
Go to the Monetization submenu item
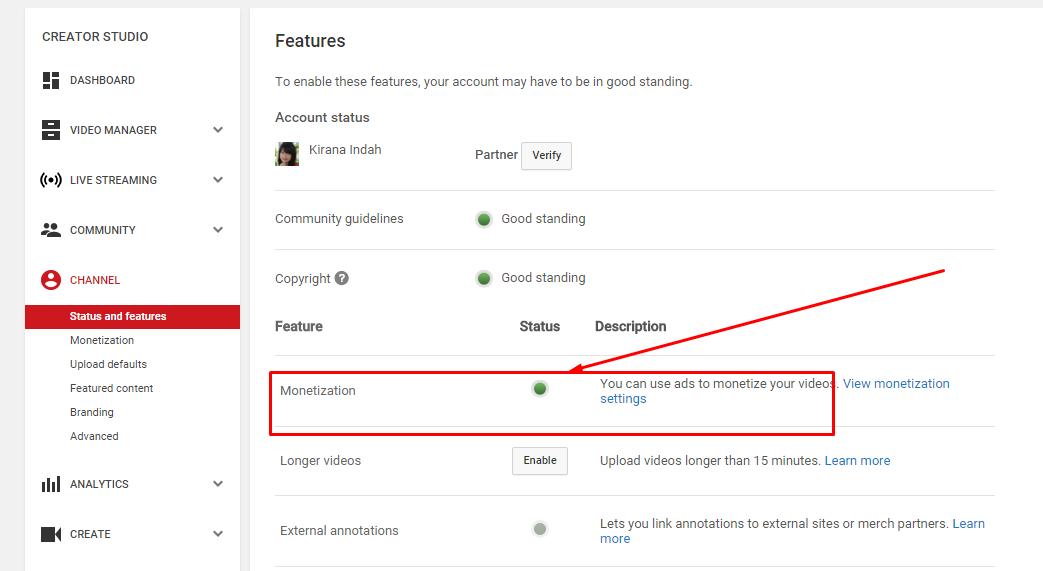[x=102, y=340]
